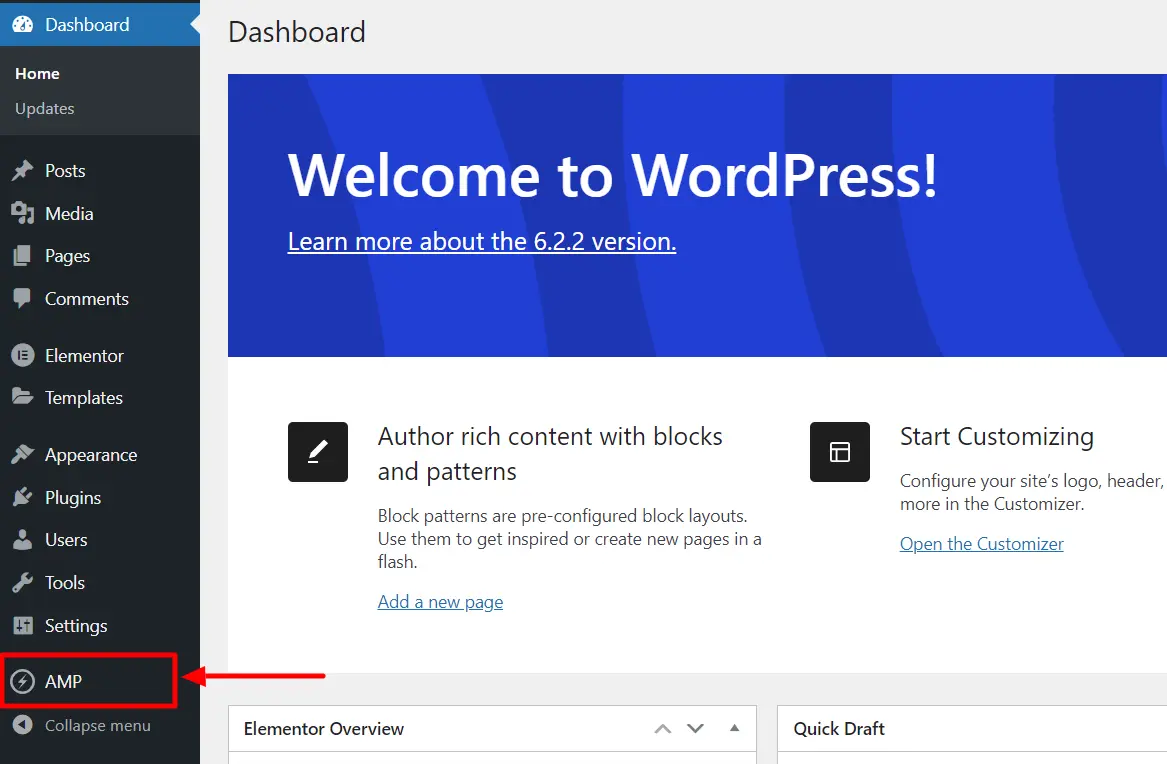Click the layout customizer icon tile
Viewport: 1167px width, 764px height.
coord(840,452)
